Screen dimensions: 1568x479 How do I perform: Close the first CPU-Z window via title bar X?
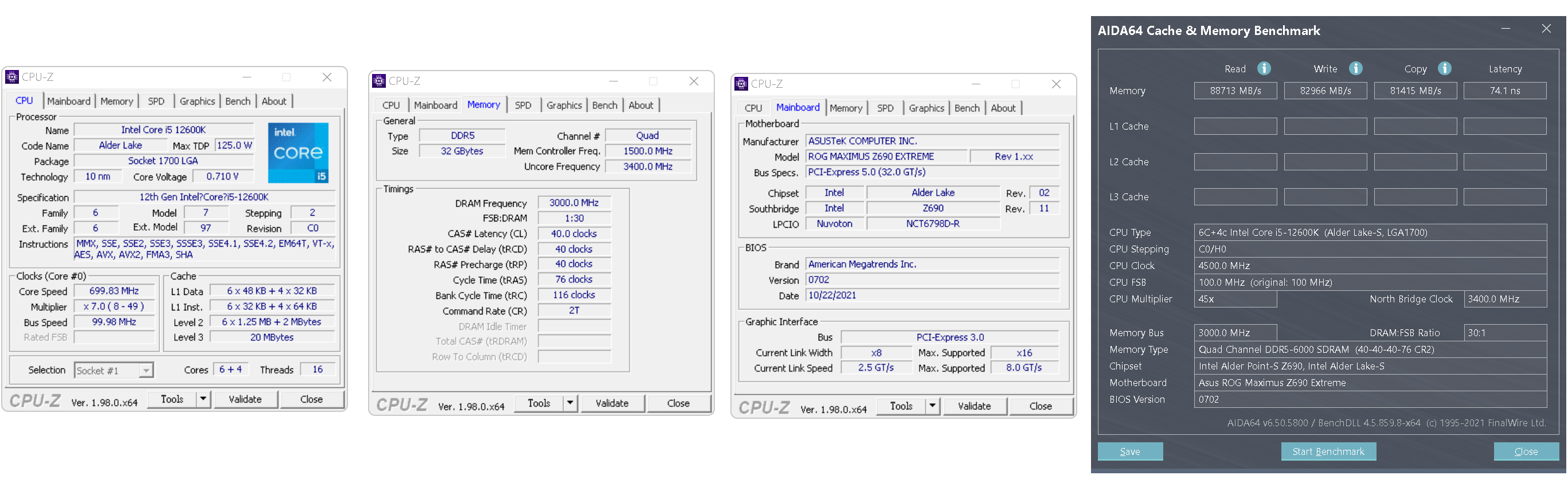(327, 77)
